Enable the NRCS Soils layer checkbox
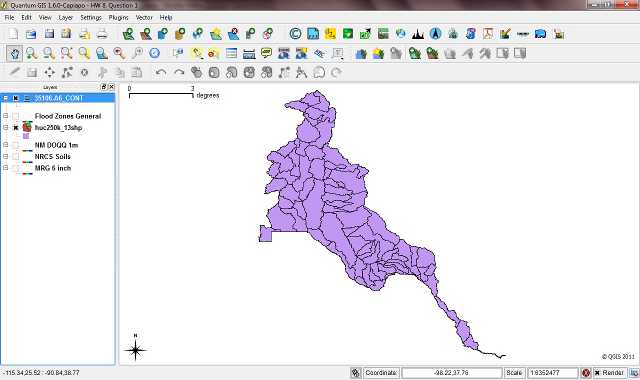Viewport: 640px width, 380px height. pyautogui.click(x=16, y=157)
